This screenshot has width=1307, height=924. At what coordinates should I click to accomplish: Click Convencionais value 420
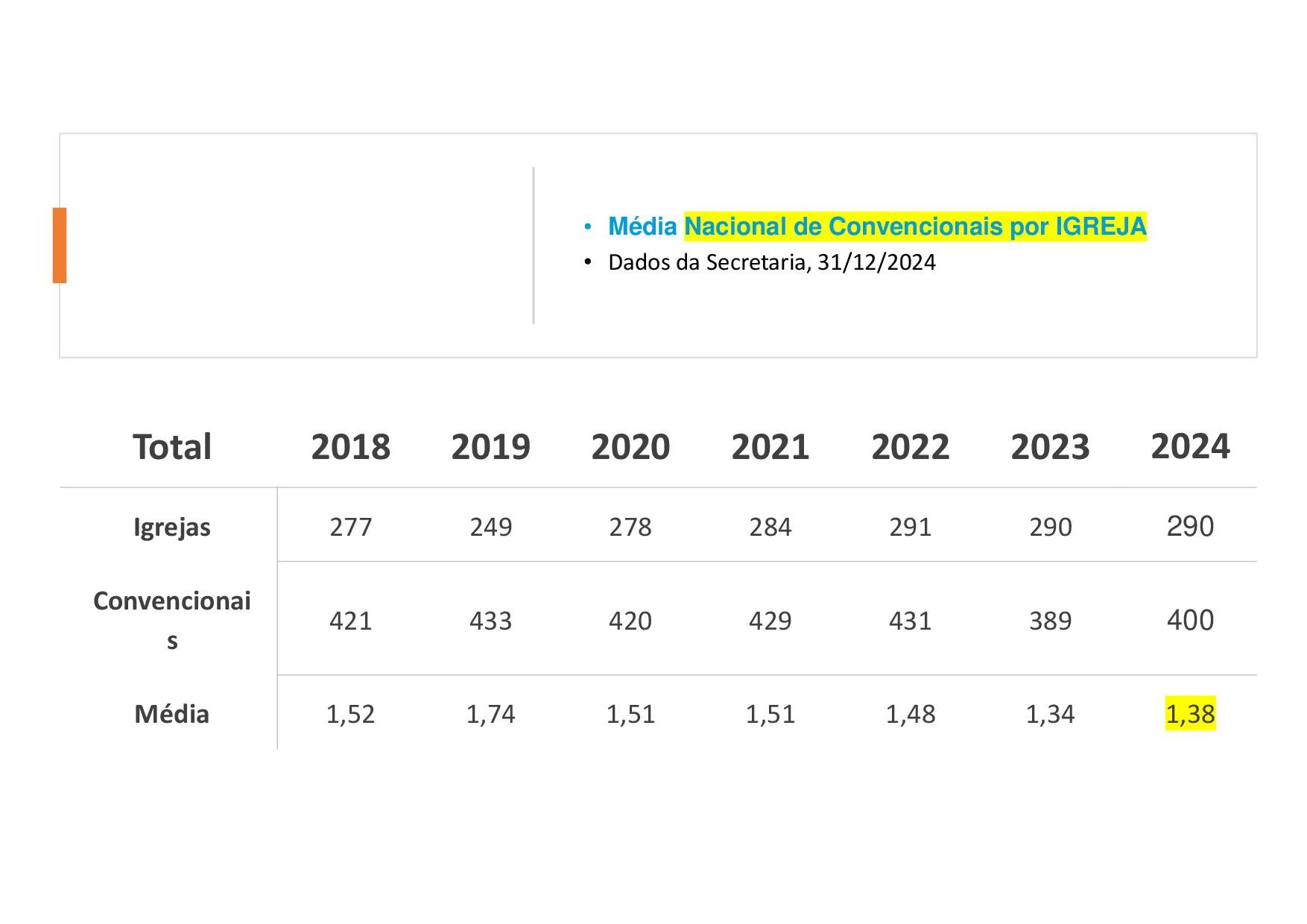pos(630,621)
